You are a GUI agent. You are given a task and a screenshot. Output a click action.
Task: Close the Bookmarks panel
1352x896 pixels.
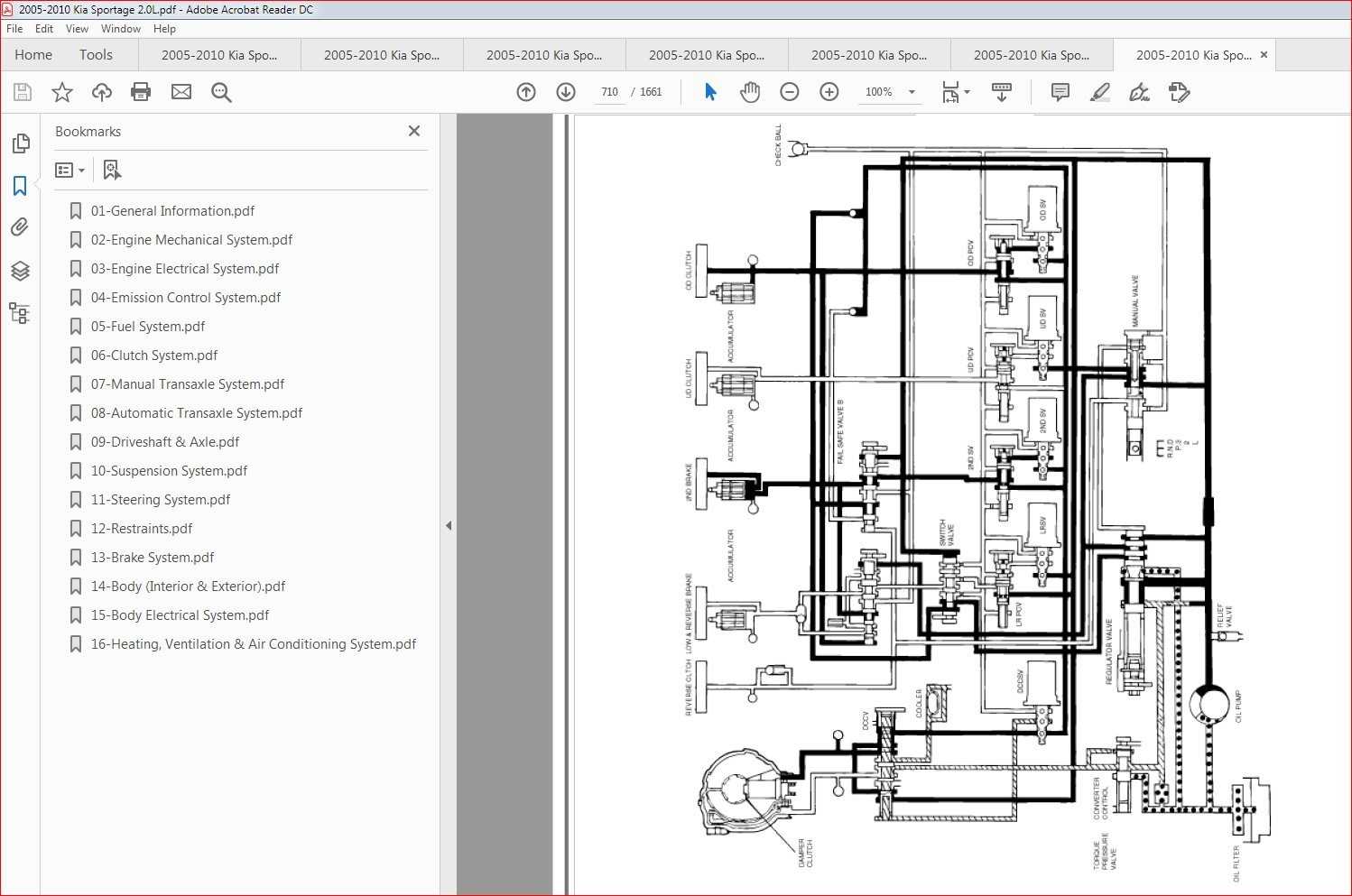click(414, 131)
